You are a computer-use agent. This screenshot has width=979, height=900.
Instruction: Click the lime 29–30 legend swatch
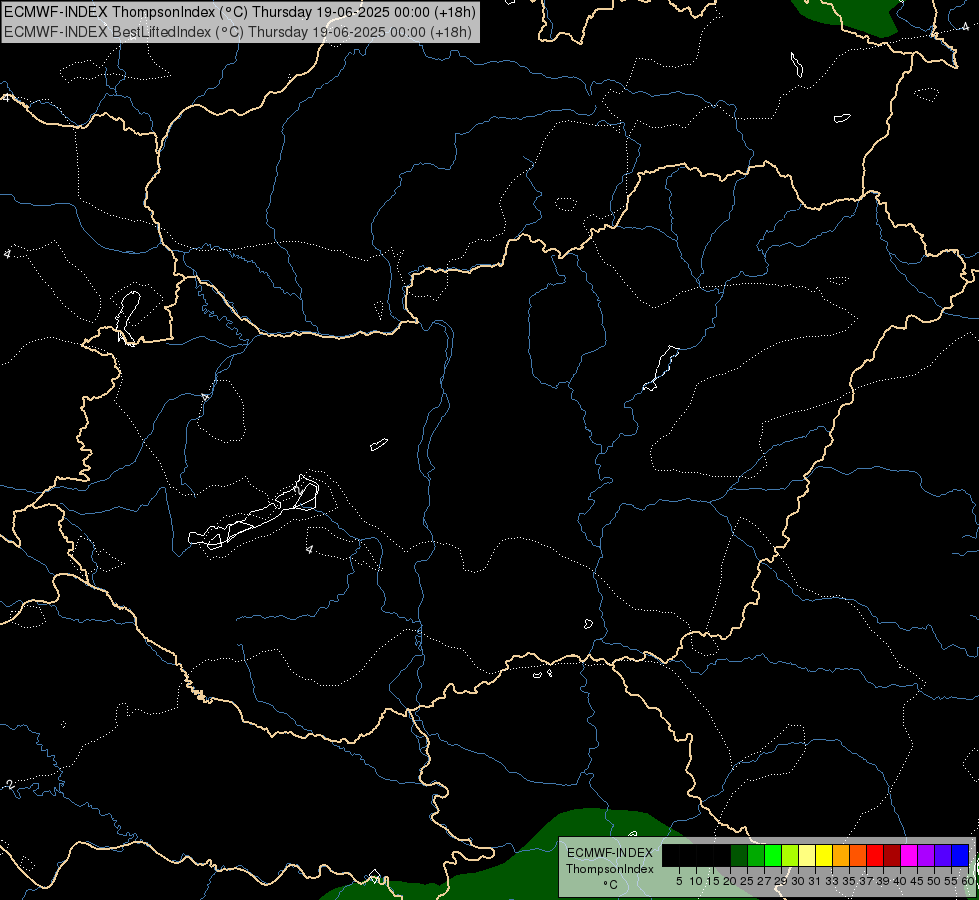pos(790,855)
